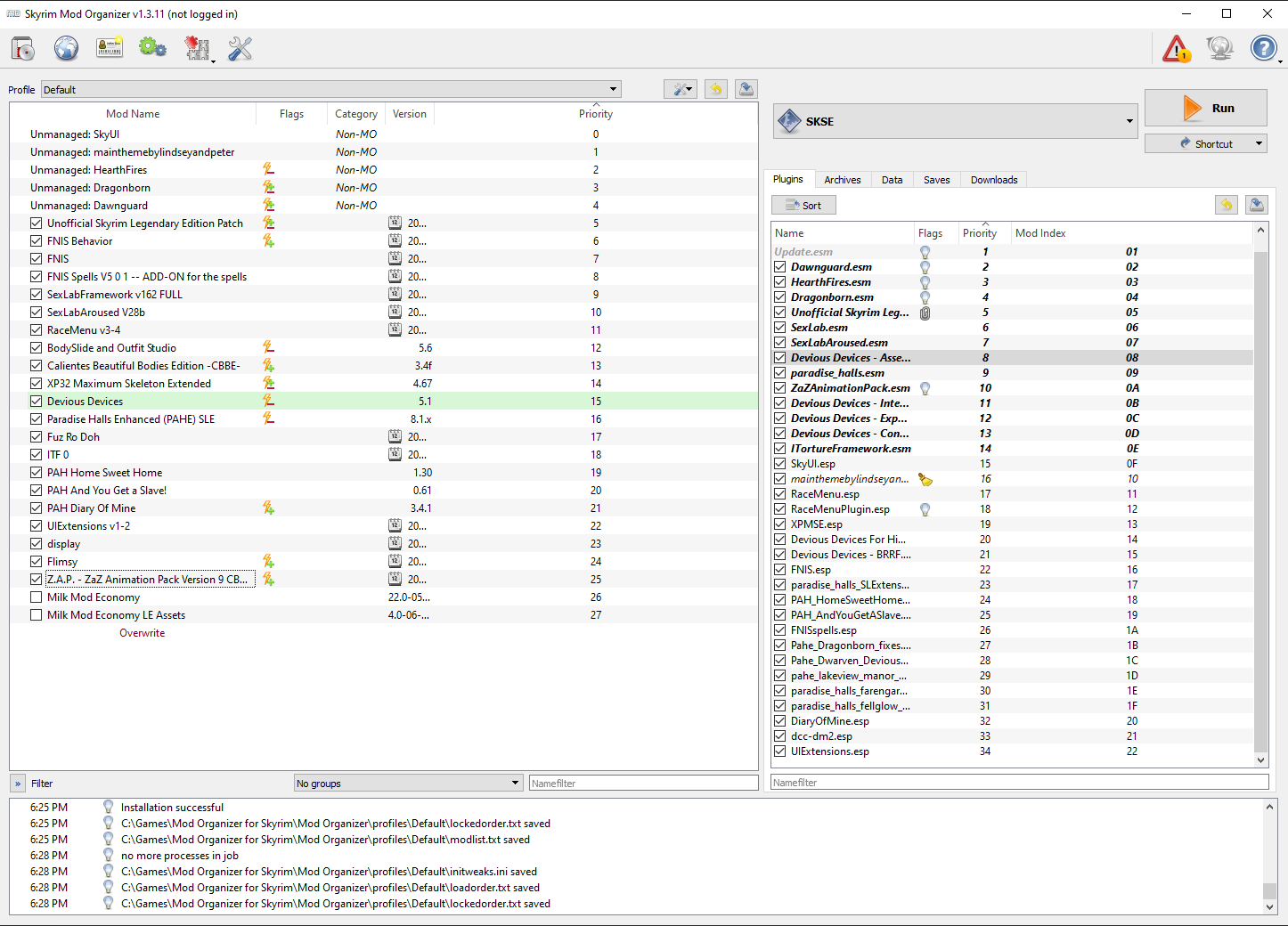
Task: Click the date version icon on the Fuz Ro Doh row
Action: (395, 436)
